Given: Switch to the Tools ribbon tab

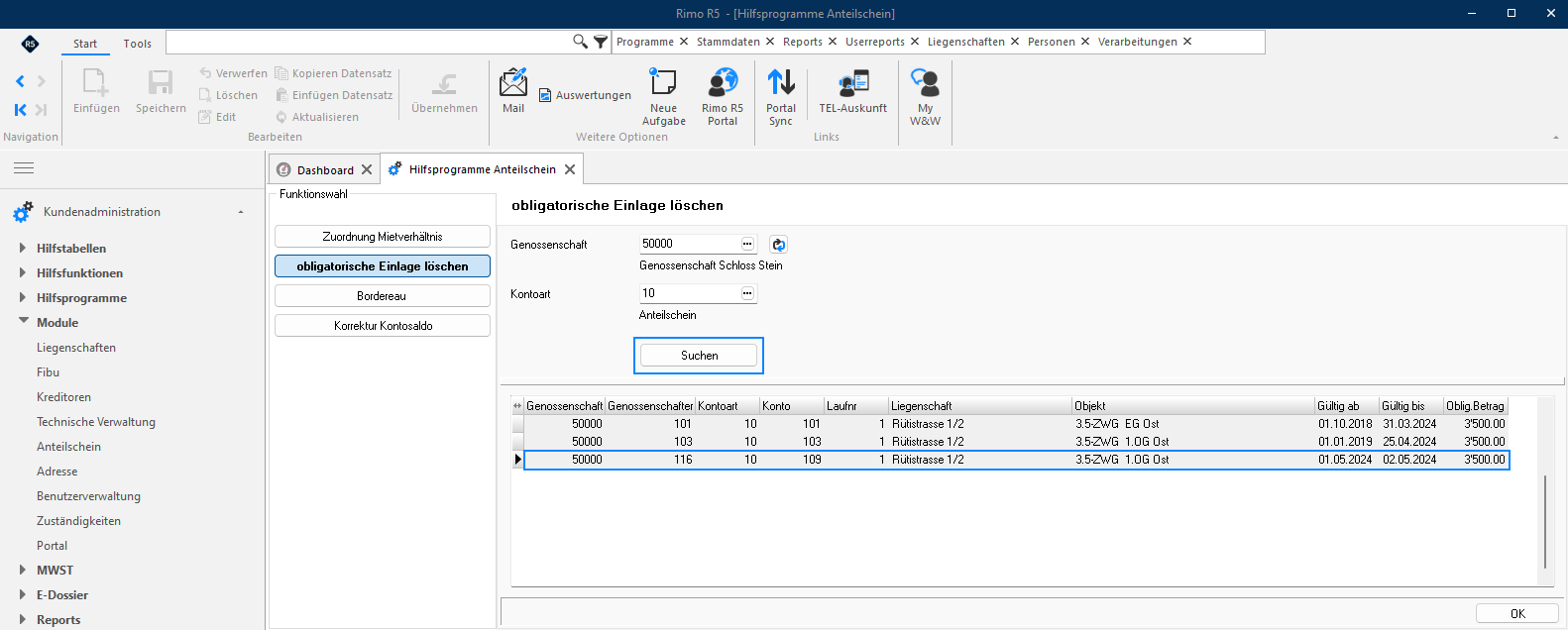Looking at the screenshot, I should pos(138,44).
